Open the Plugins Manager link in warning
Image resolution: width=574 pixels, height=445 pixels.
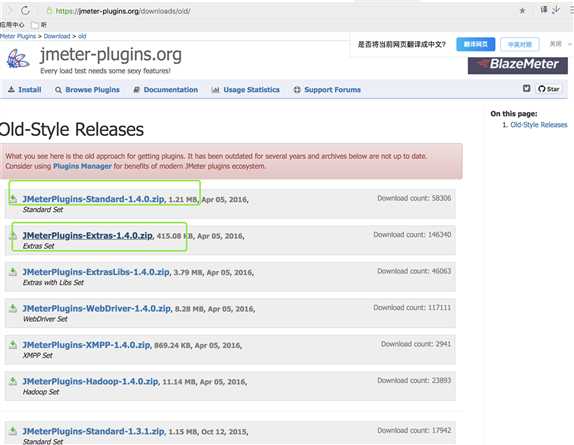tap(82, 166)
